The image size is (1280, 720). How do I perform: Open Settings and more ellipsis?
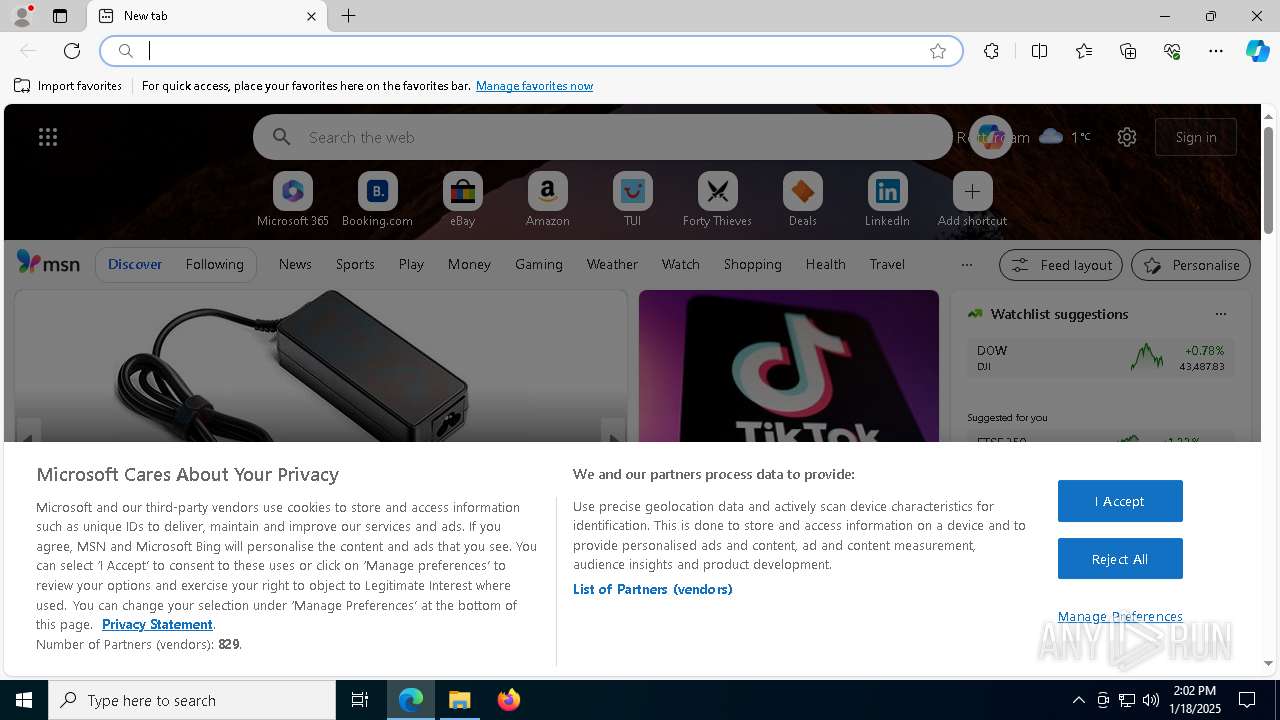[1216, 51]
